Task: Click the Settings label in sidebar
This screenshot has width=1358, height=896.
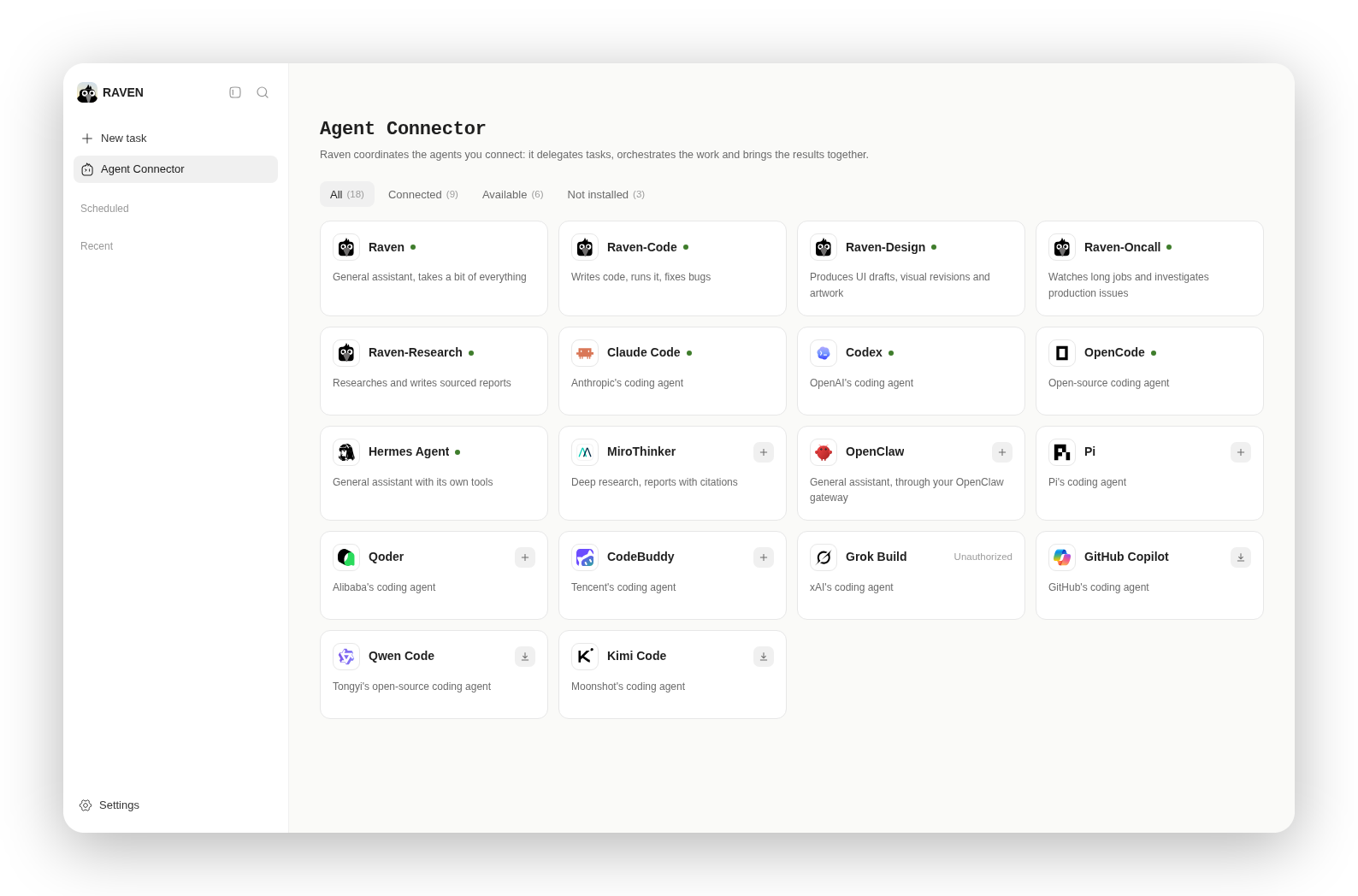Action: tap(119, 805)
